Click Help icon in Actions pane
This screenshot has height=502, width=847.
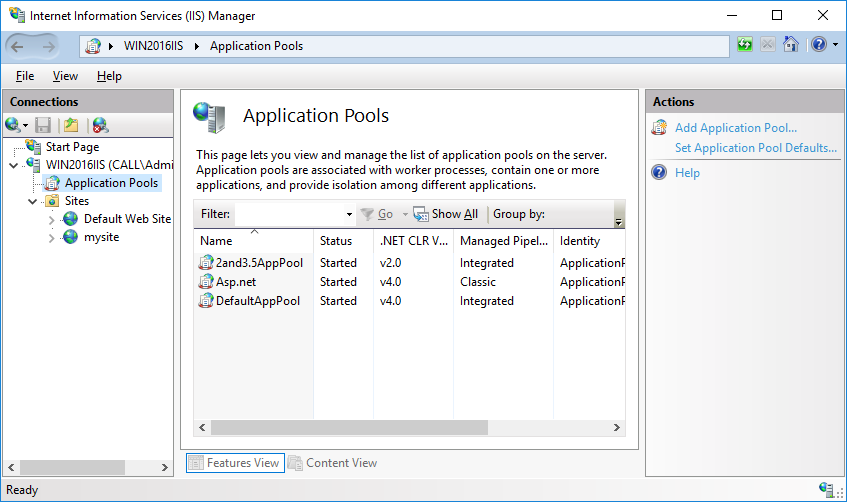point(659,172)
